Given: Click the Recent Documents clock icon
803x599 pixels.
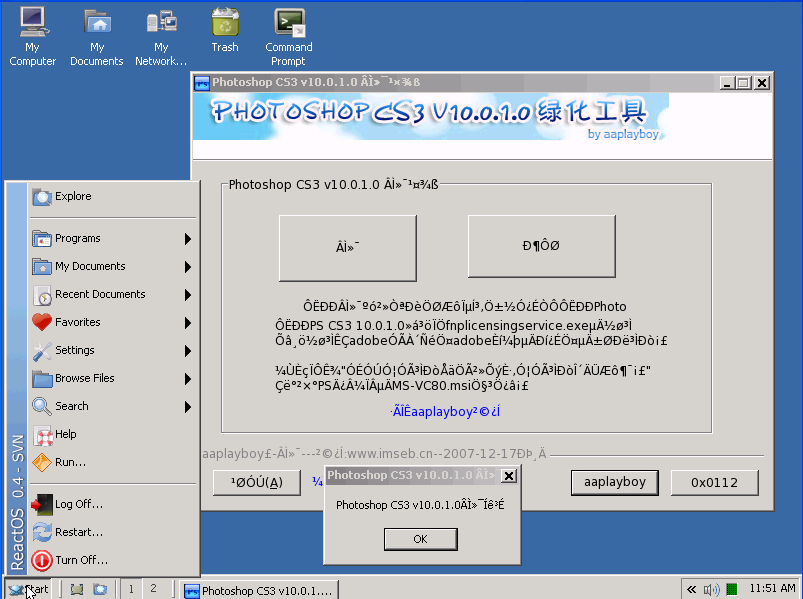Looking at the screenshot, I should point(42,295).
